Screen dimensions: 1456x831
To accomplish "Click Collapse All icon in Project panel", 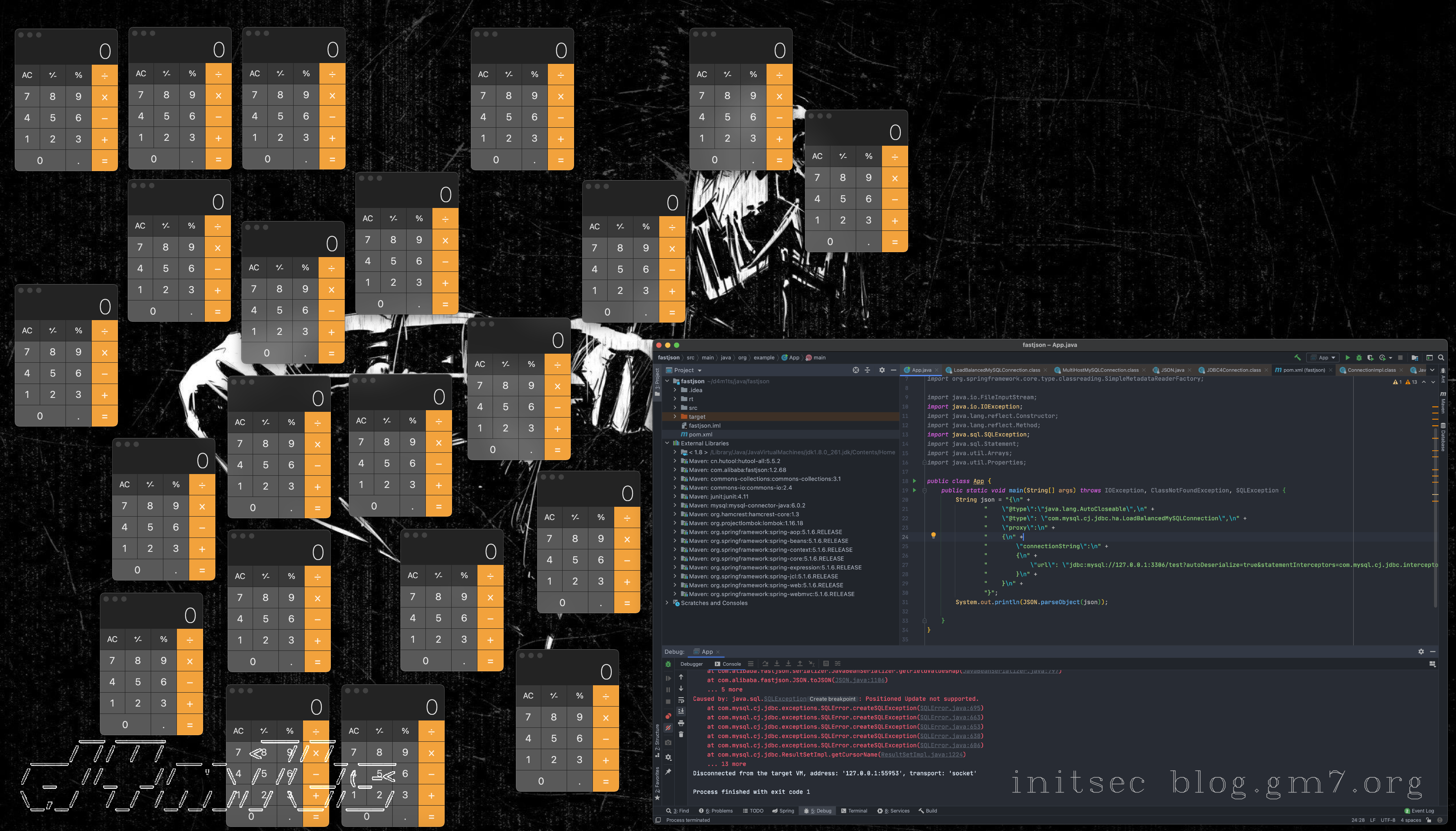I will (868, 370).
